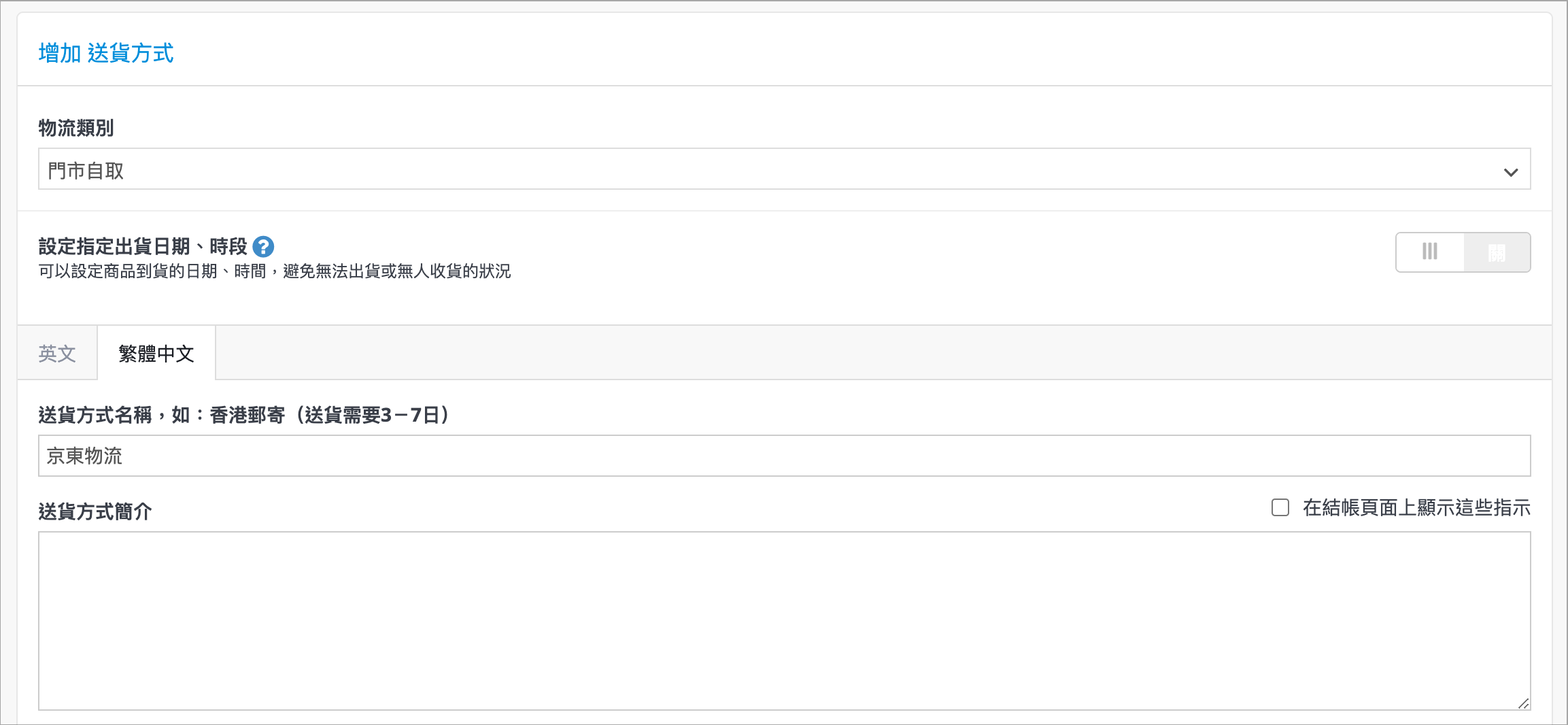Viewport: 1568px width, 725px height.
Task: Click the chevron arrow in 物流類別 select
Action: click(x=1511, y=172)
